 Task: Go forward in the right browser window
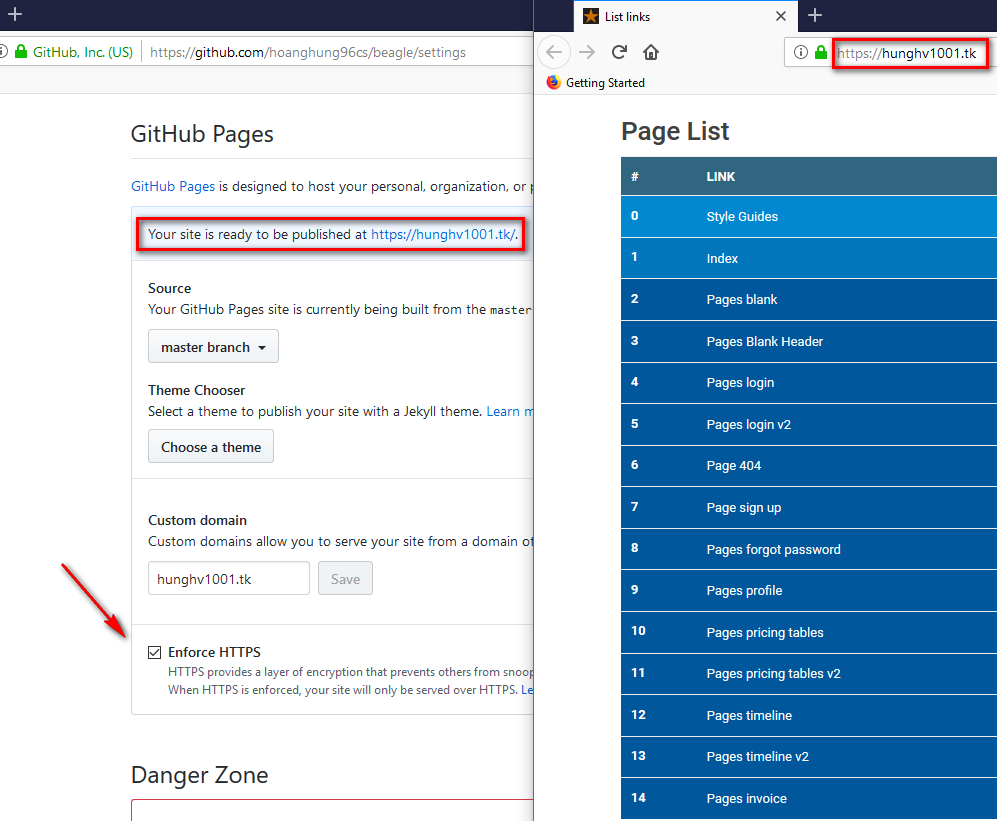(x=587, y=52)
